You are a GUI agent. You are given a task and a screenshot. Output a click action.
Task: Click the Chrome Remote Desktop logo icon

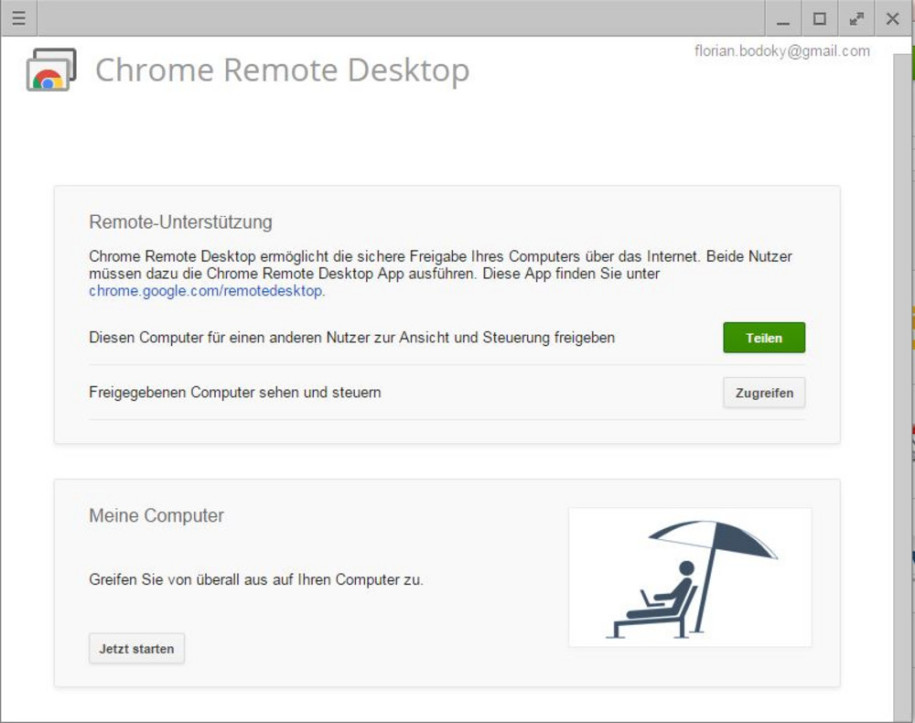51,69
